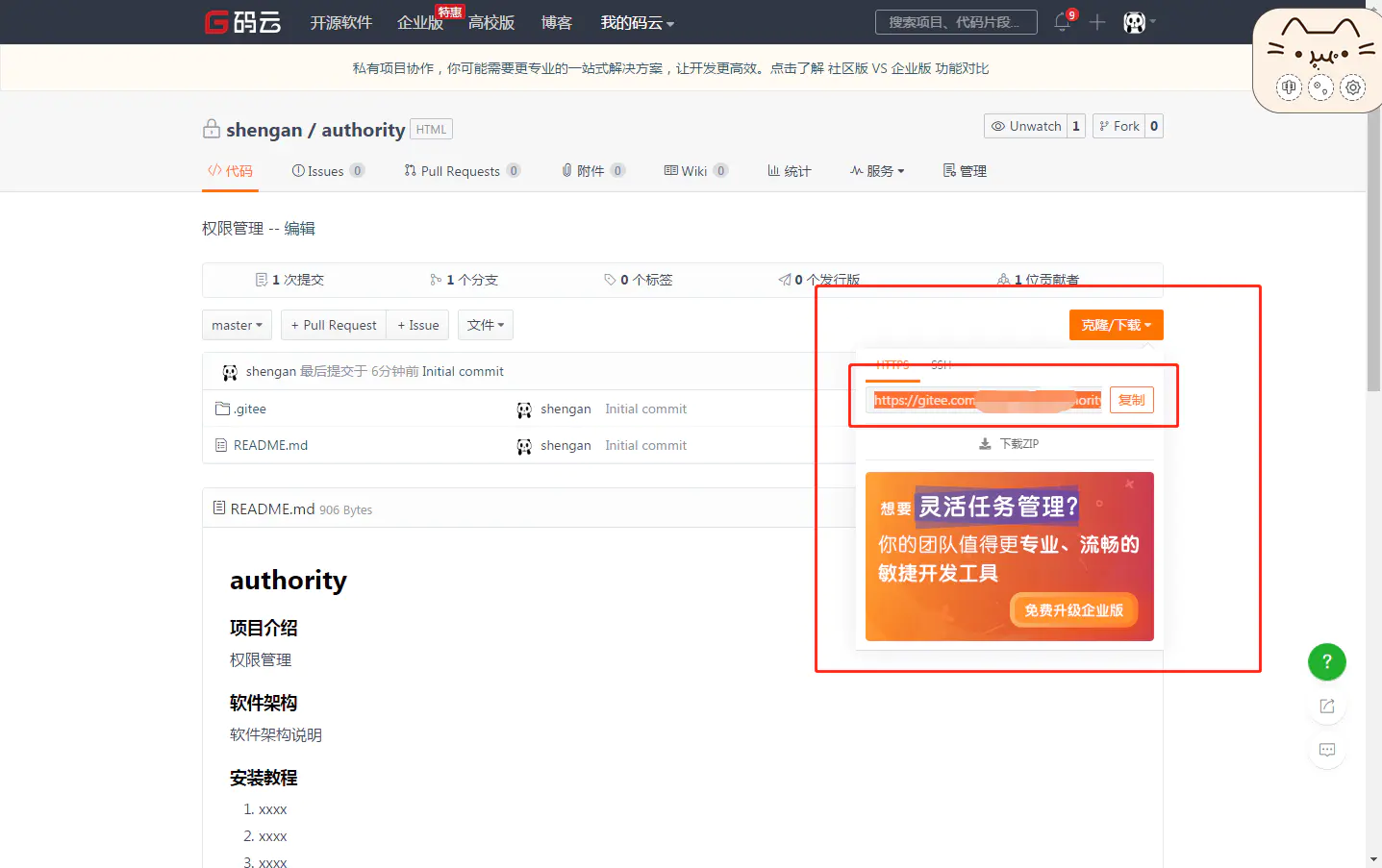
Task: Open the notifications bell icon
Action: point(1063,22)
